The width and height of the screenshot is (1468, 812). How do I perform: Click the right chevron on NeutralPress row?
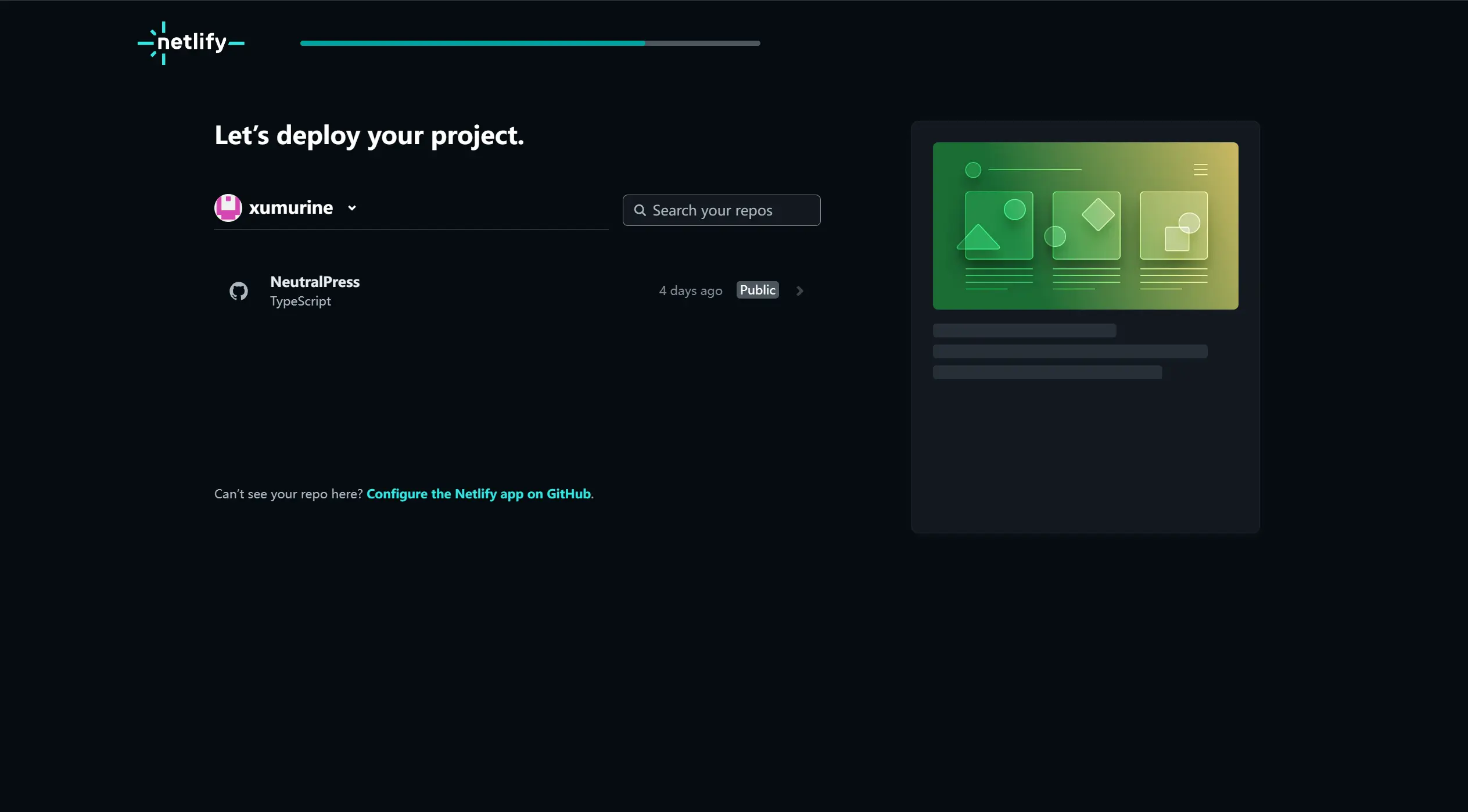[799, 291]
